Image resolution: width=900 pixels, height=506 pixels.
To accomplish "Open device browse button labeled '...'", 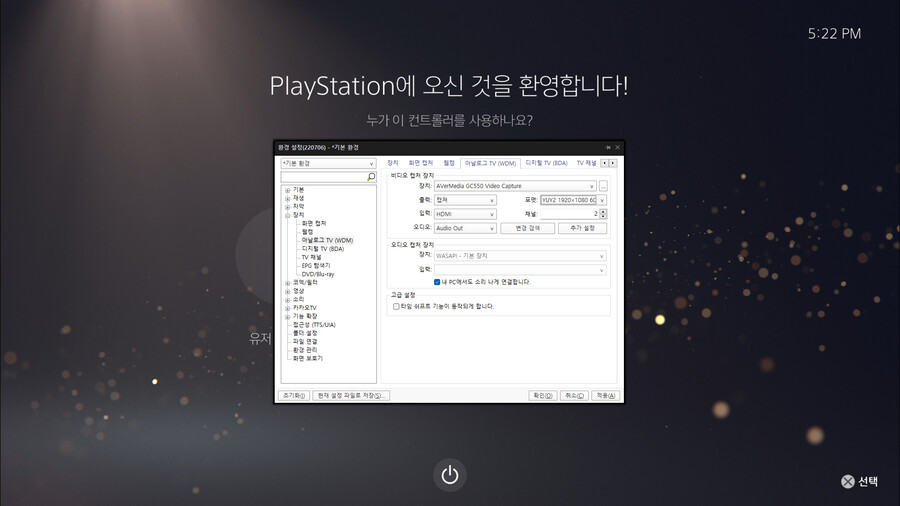I will pos(603,186).
